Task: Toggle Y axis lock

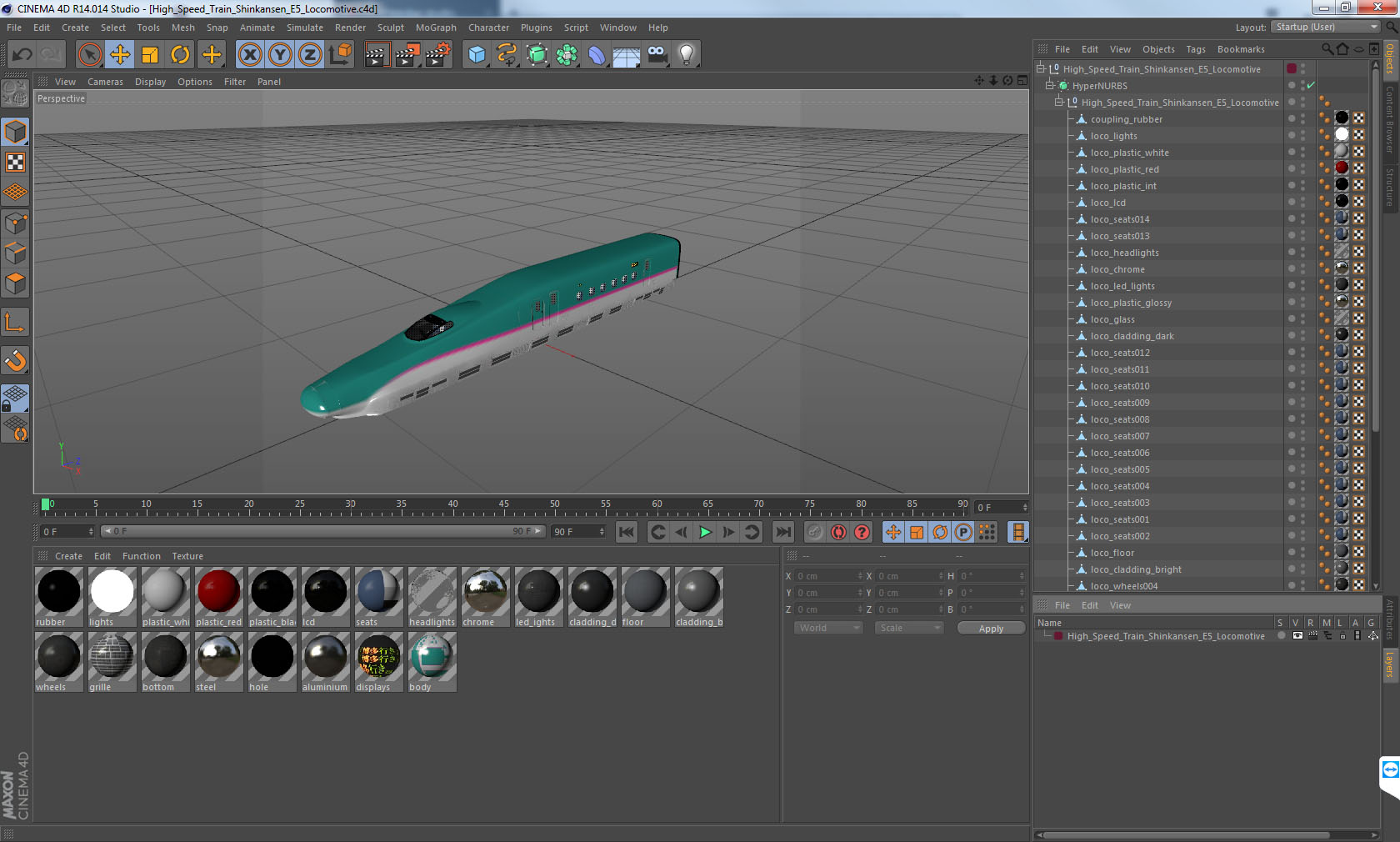Action: point(280,55)
